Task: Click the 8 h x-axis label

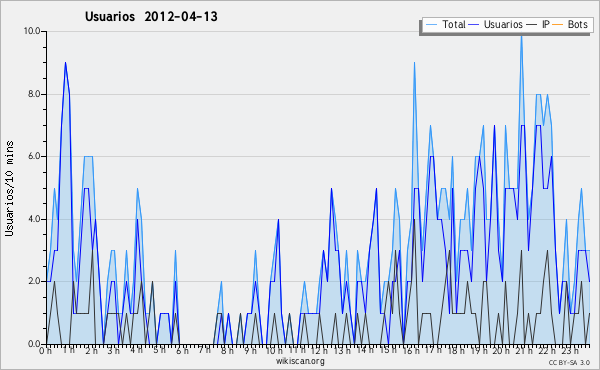Action: 227,350
